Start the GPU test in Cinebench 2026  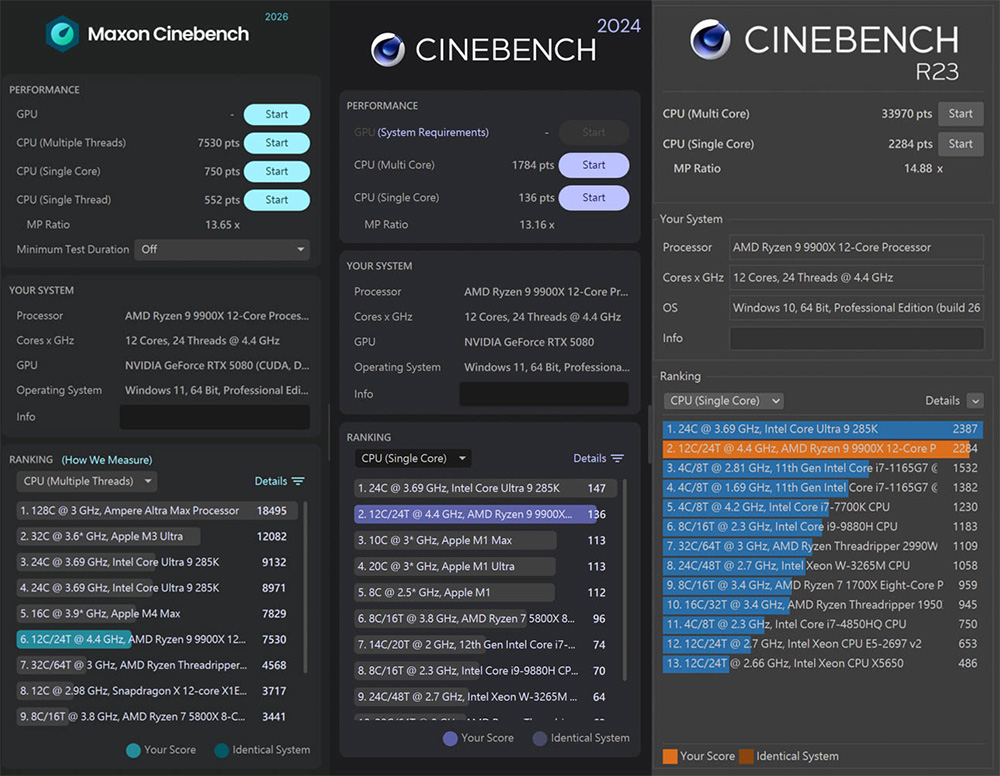277,115
